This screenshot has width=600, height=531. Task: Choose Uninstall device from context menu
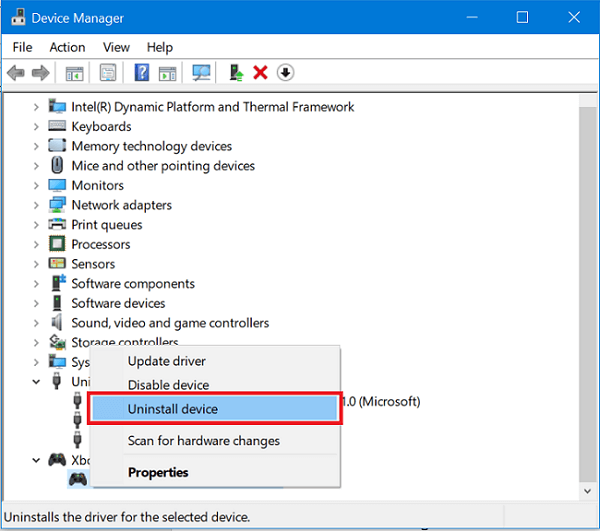[x=173, y=409]
